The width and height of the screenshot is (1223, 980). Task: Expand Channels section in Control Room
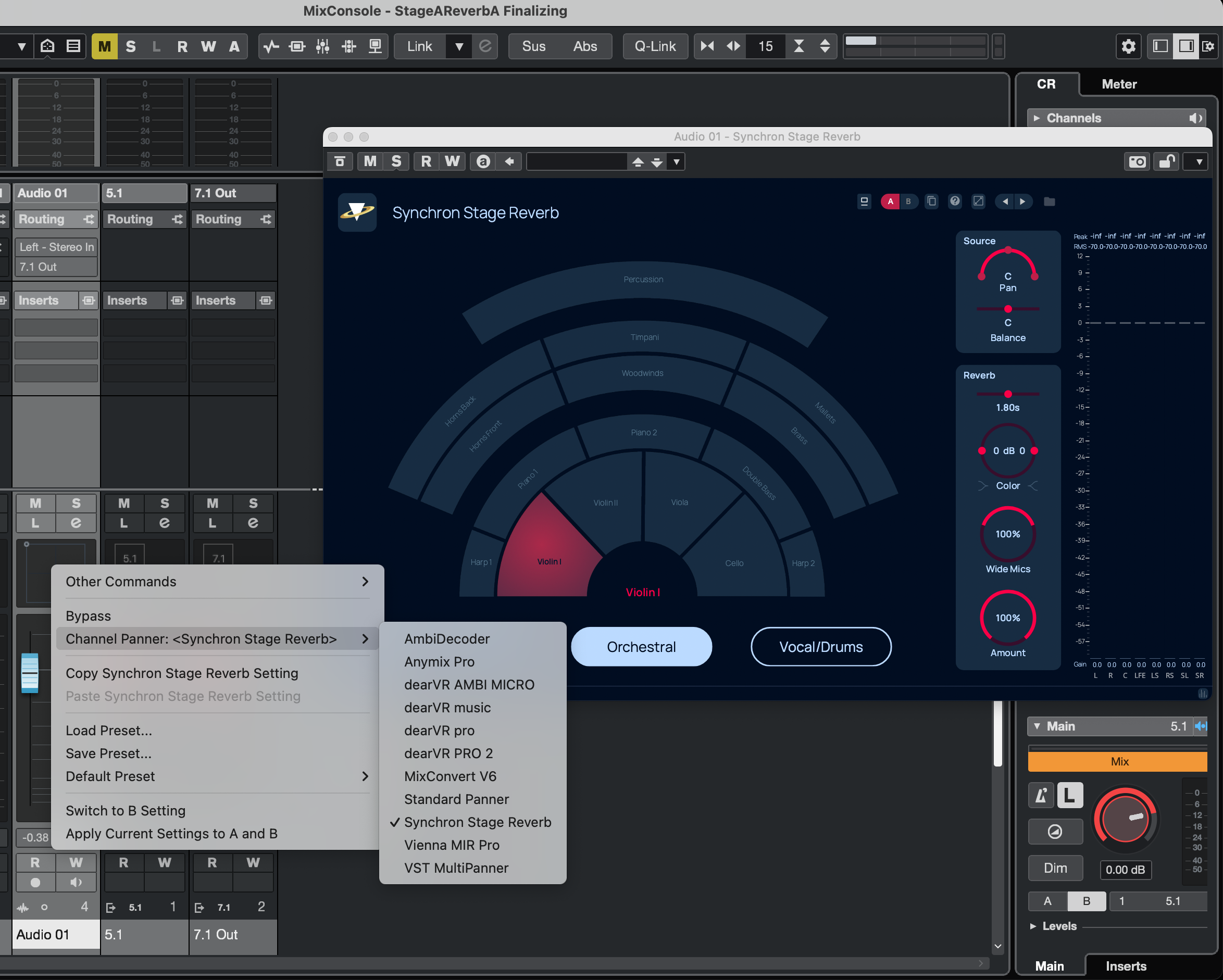(1037, 118)
